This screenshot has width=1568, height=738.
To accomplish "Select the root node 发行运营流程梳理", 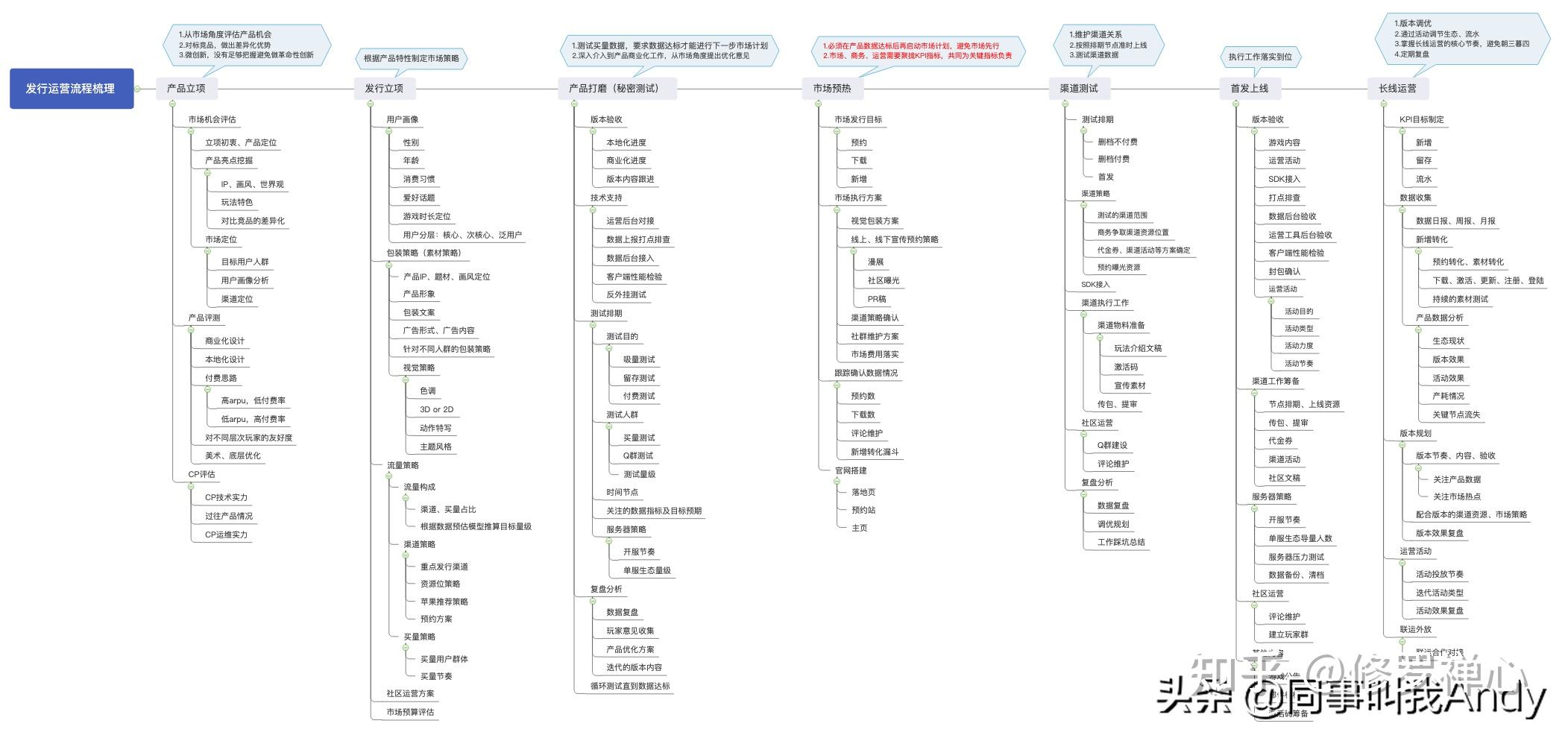I will [x=72, y=89].
